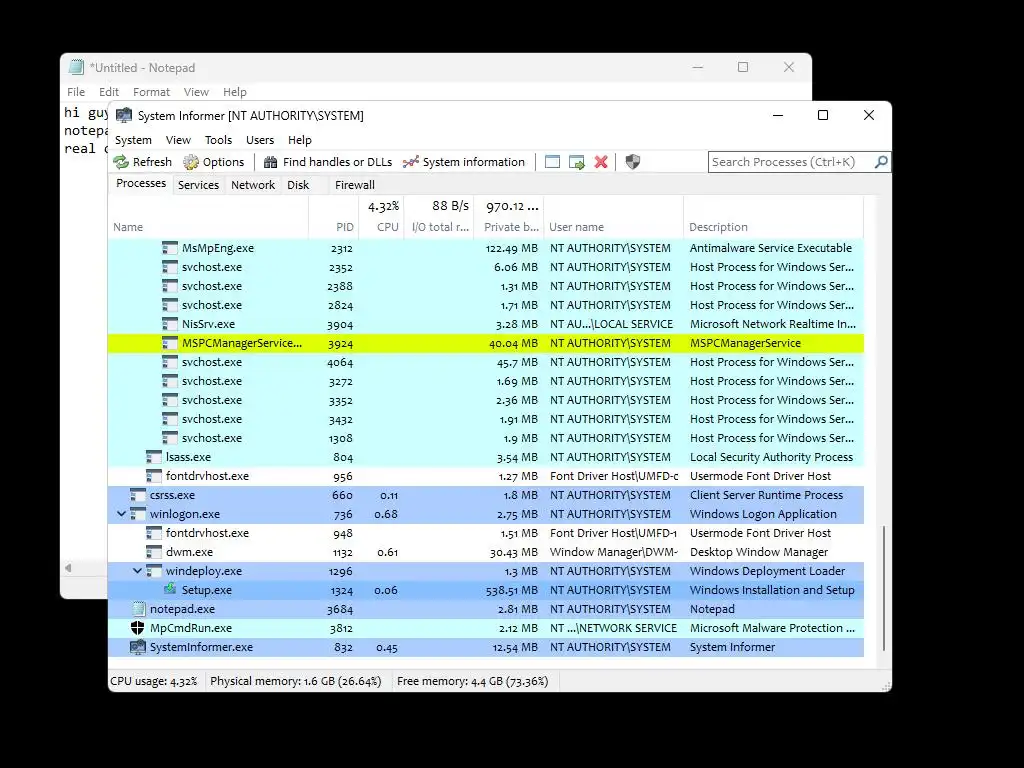This screenshot has height=768, width=1024.
Task: Open Notepad's Edit menu
Action: (108, 92)
